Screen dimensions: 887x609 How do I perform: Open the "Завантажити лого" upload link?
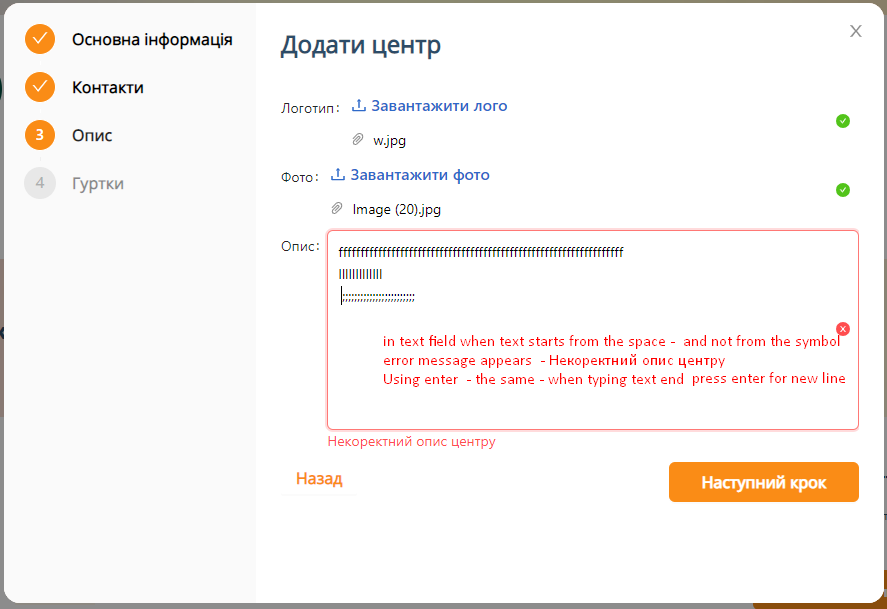pos(438,106)
